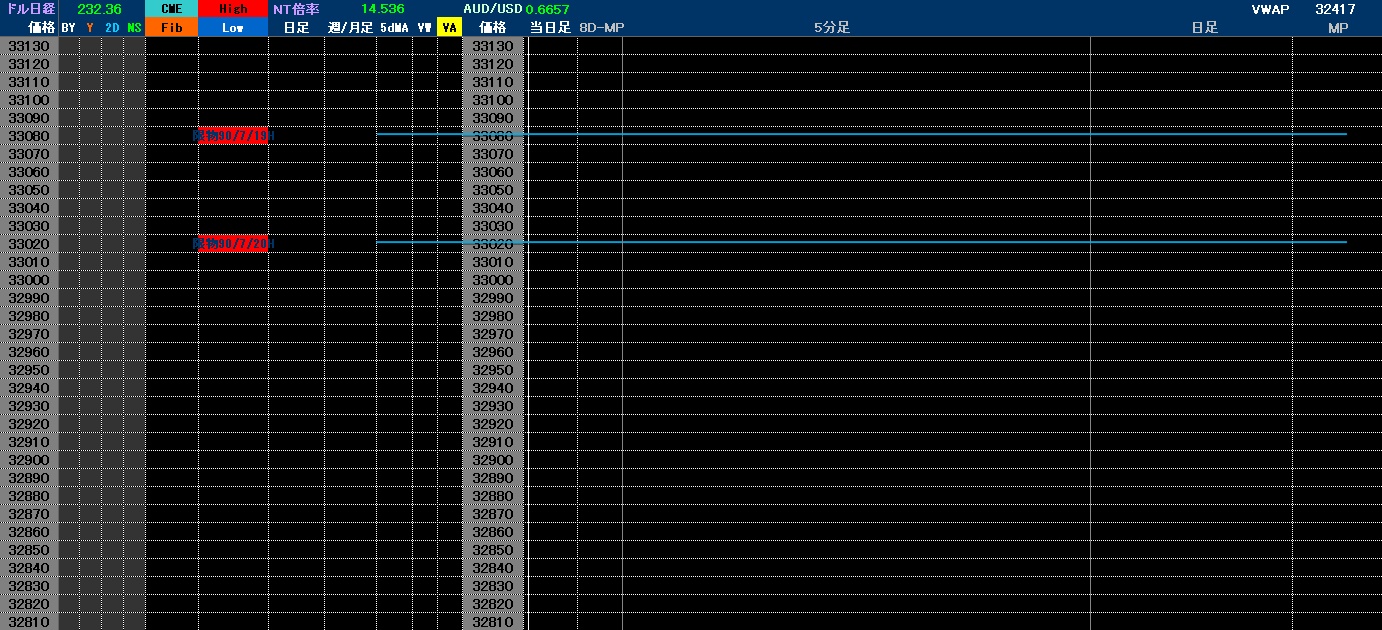1382x630 pixels.
Task: Select the red 限物90/7/19H cell
Action: click(x=233, y=136)
